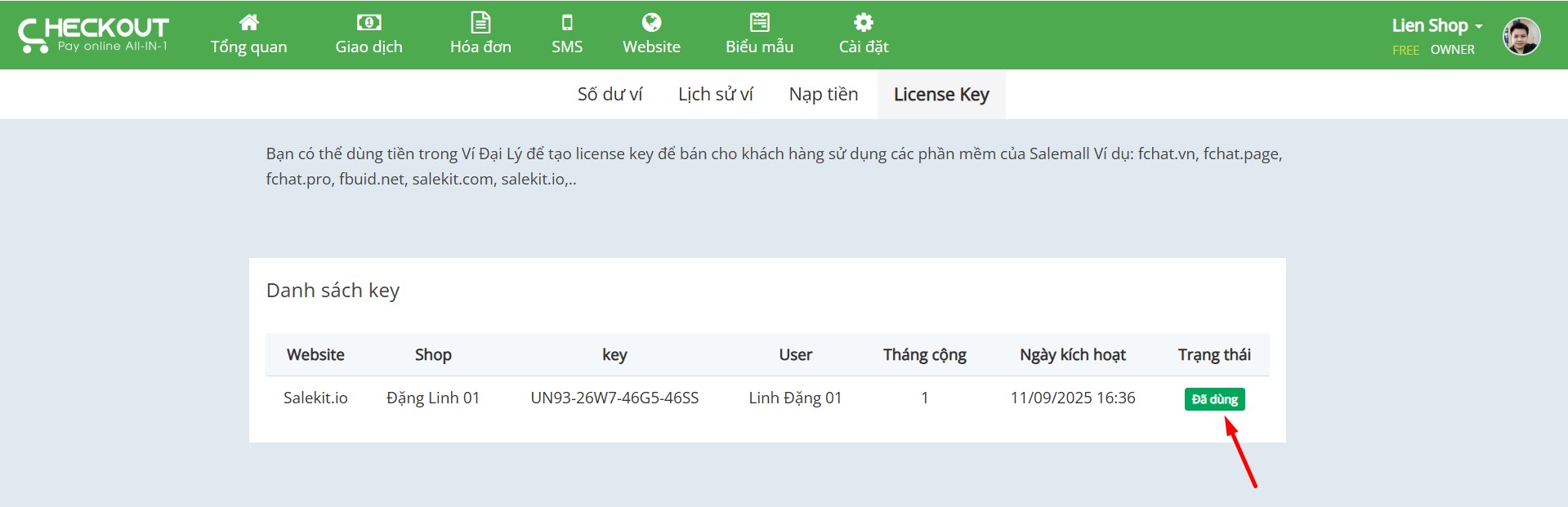This screenshot has height=507, width=1568.
Task: Click the phone icon above SMS
Action: click(x=567, y=22)
